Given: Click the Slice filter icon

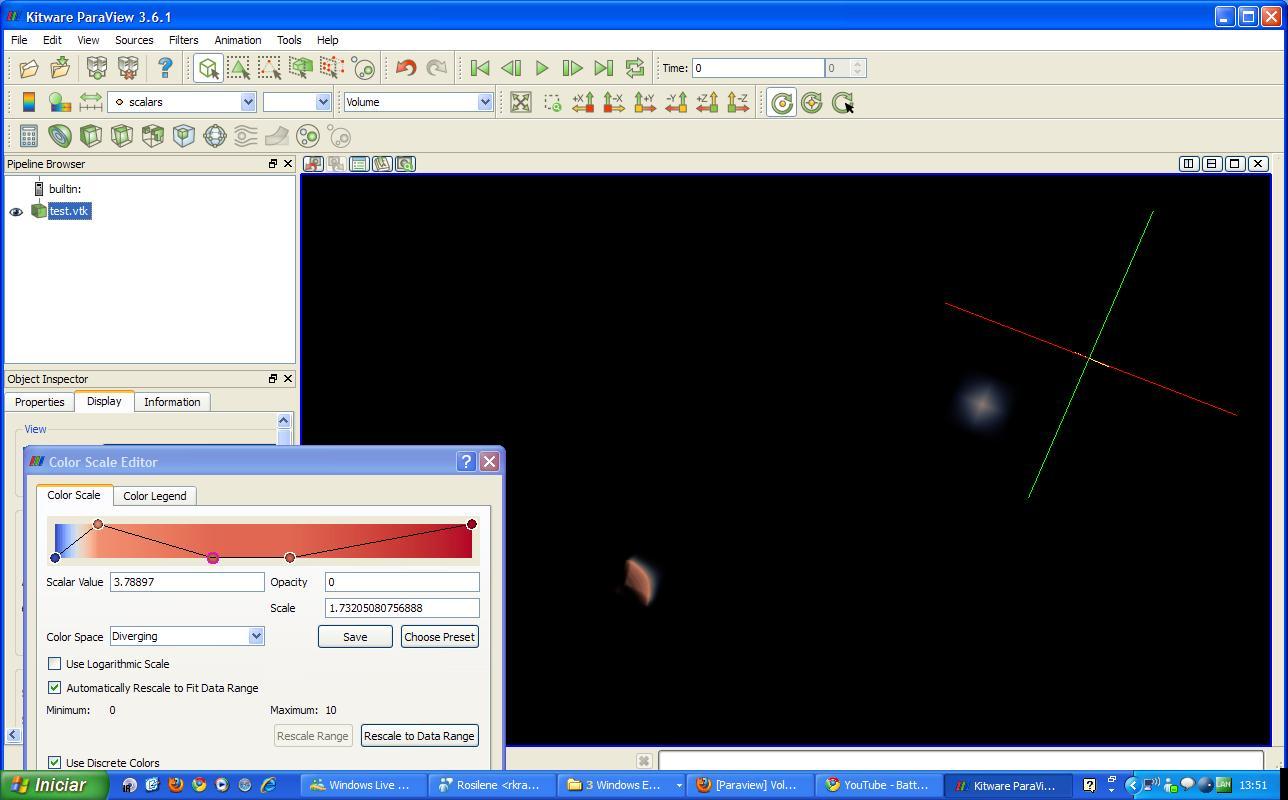Looking at the screenshot, I should coord(122,135).
